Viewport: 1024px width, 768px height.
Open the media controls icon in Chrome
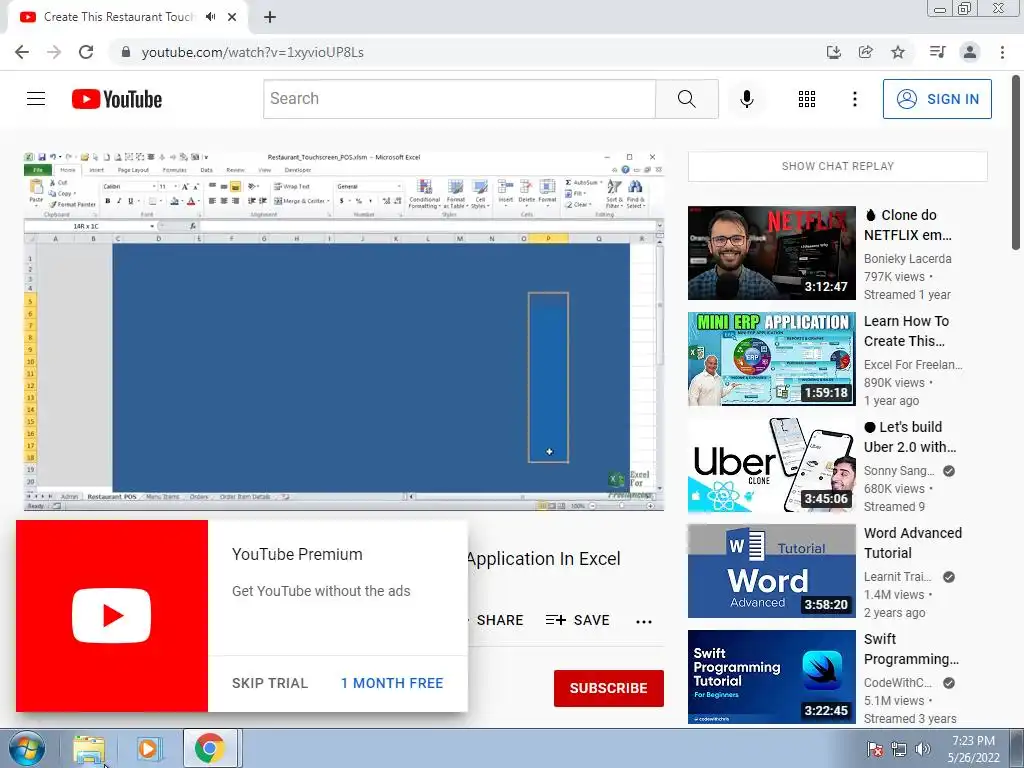[937, 52]
